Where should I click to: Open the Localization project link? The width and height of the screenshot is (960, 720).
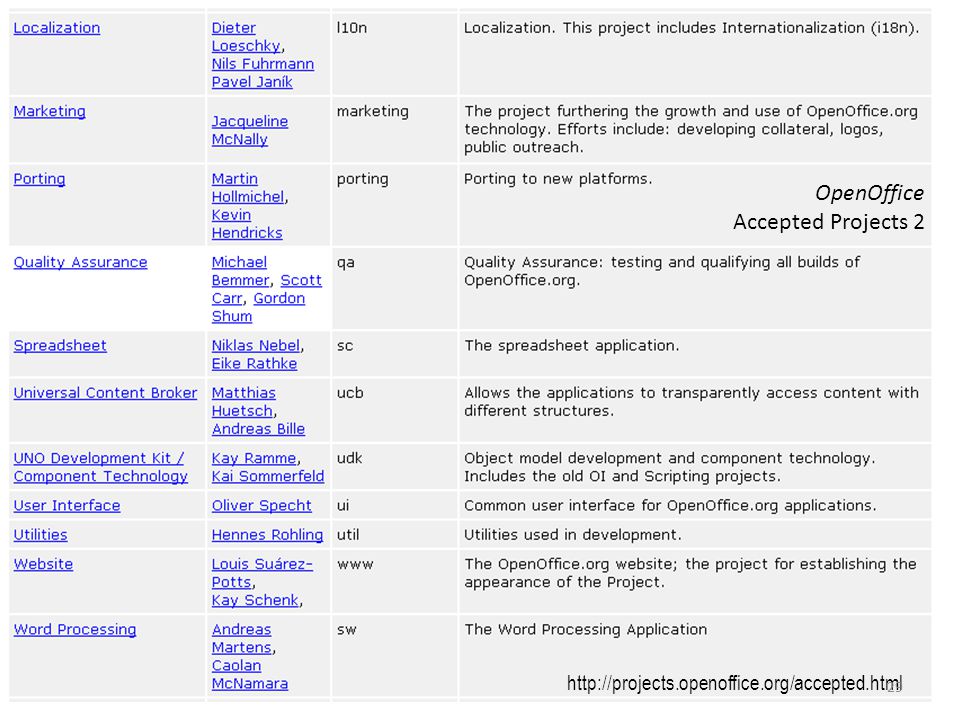point(57,28)
